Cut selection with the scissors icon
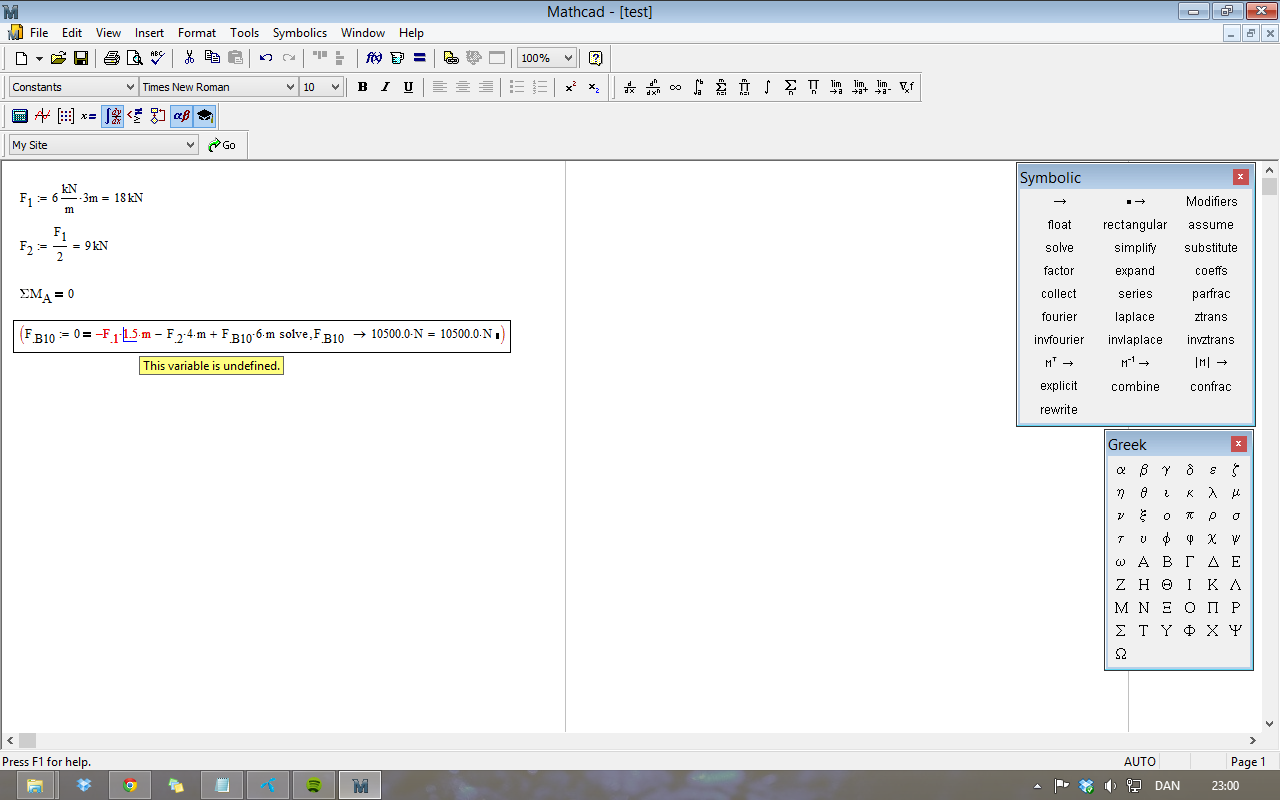Image resolution: width=1280 pixels, height=800 pixels. pyautogui.click(x=189, y=58)
